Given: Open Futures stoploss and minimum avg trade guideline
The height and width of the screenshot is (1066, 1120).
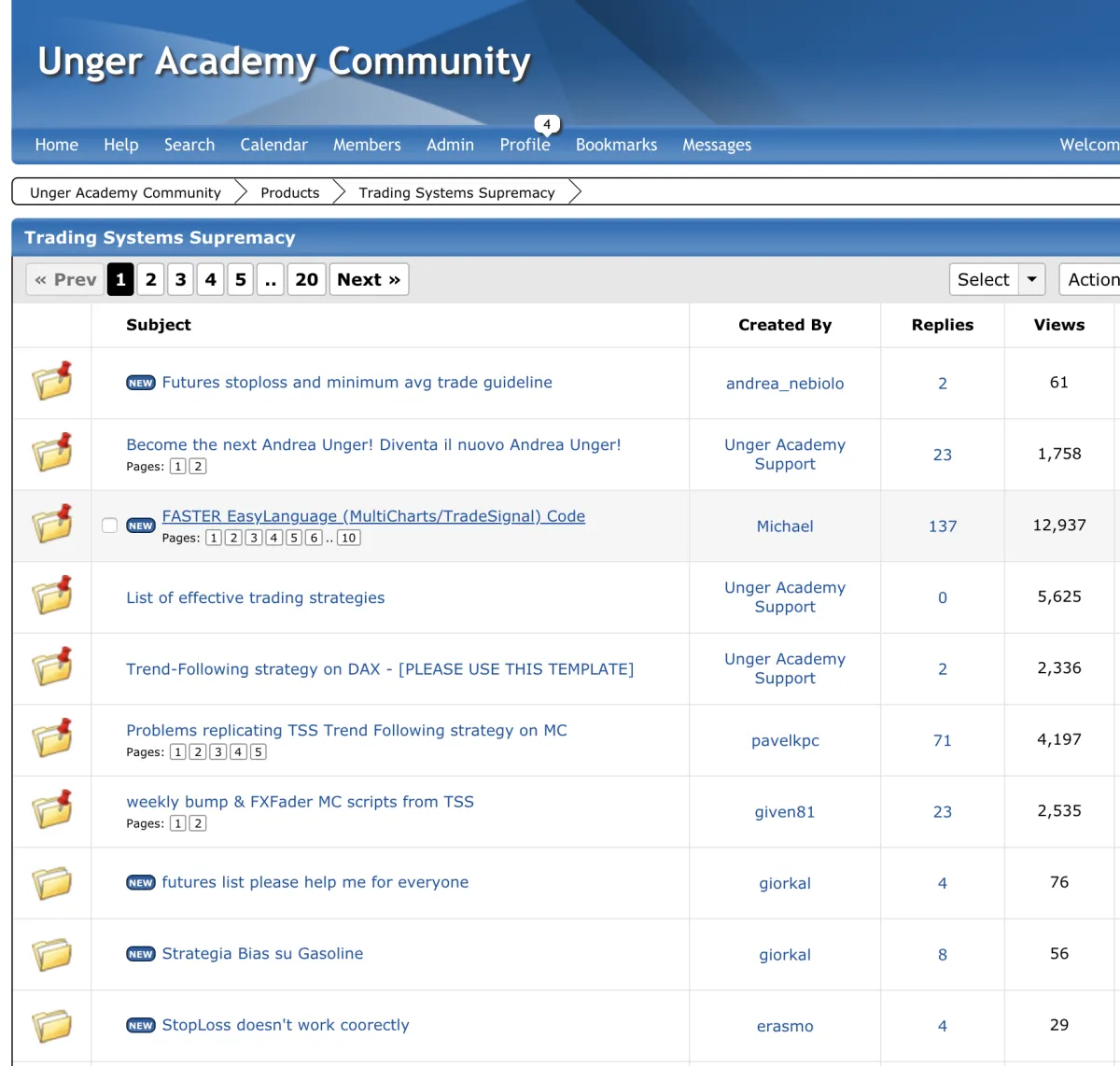Looking at the screenshot, I should 357,382.
